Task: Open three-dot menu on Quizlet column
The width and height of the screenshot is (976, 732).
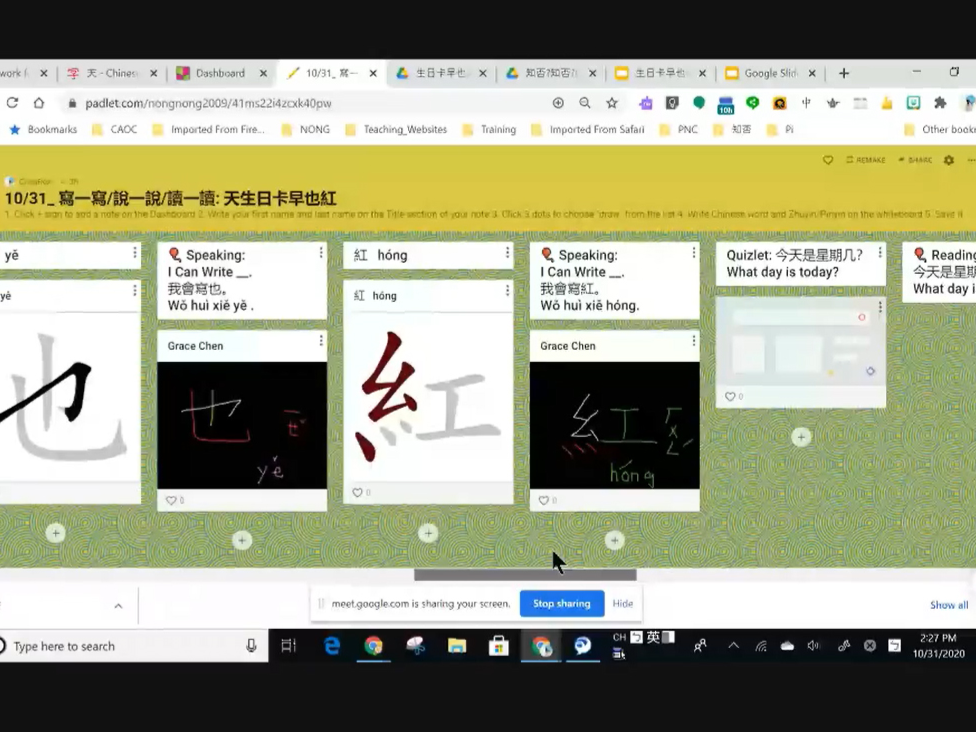Action: [880, 254]
